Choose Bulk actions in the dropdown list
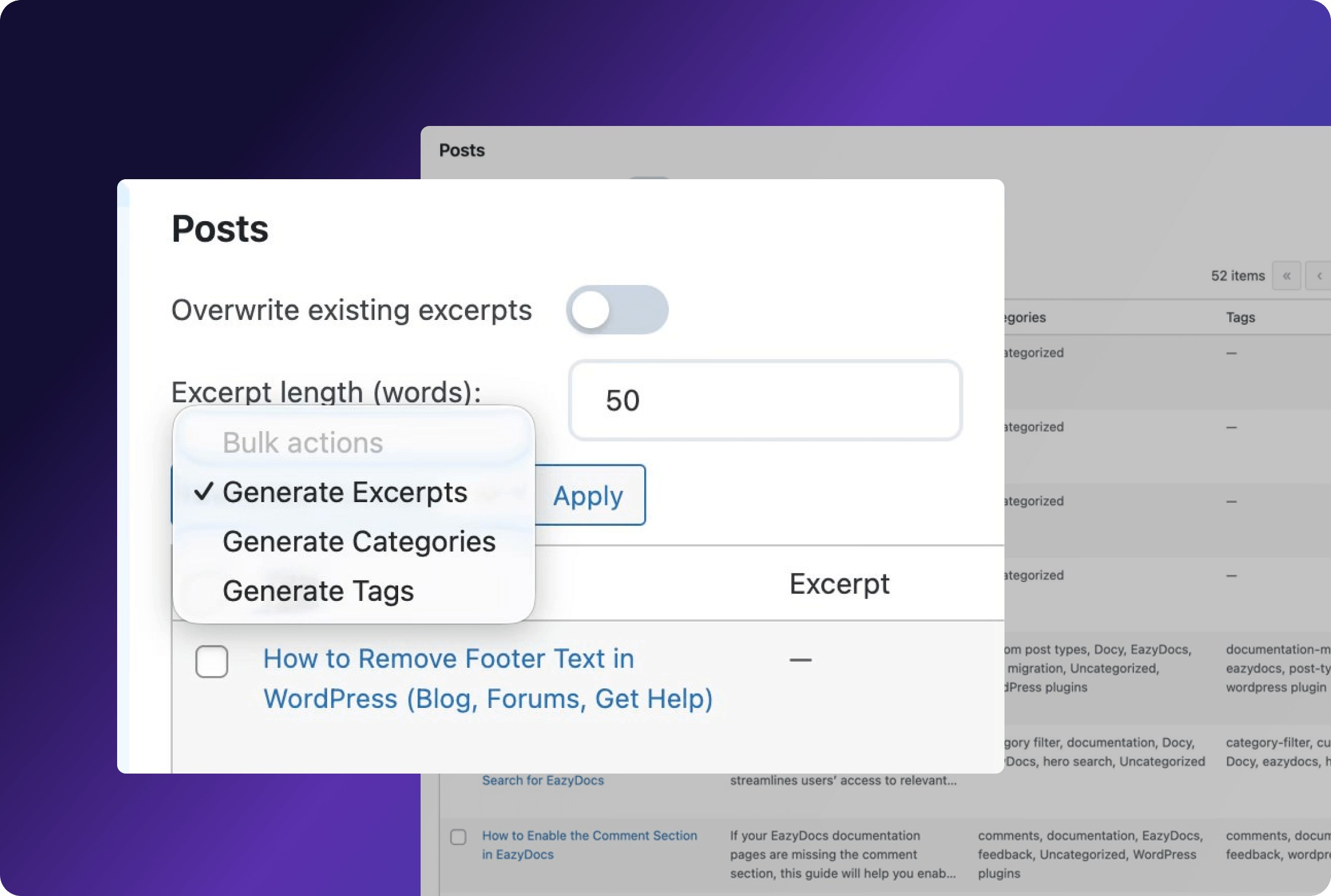 pos(303,442)
